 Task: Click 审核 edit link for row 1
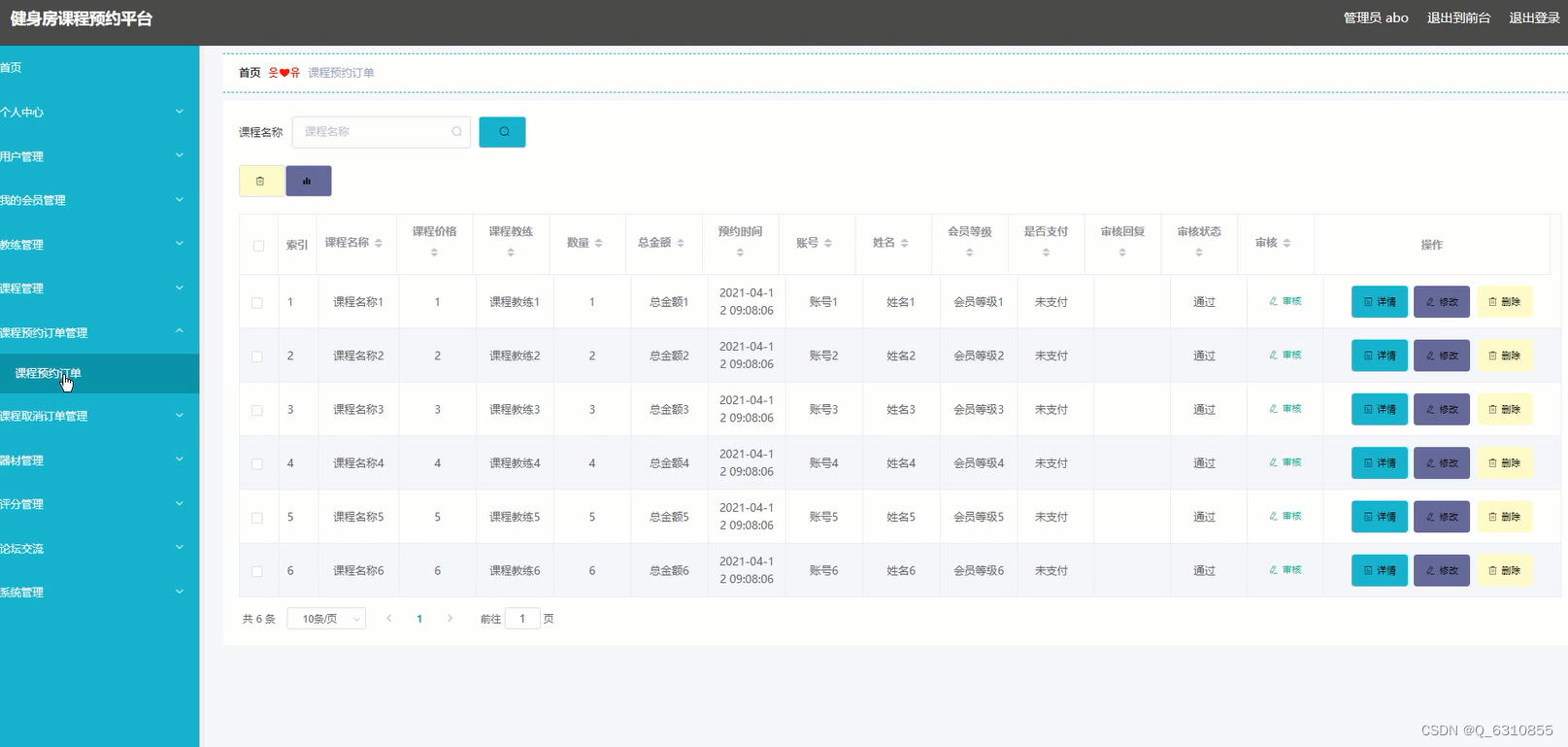1285,301
